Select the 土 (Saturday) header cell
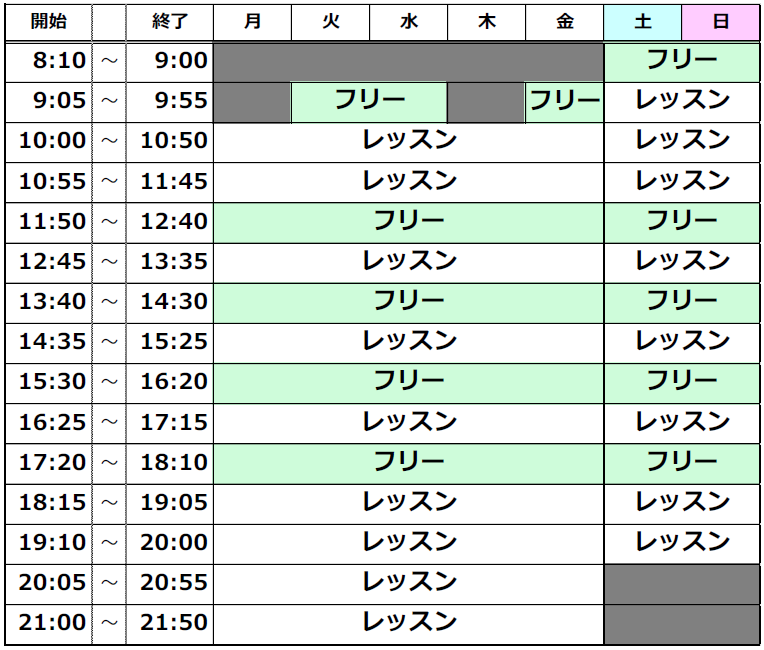The image size is (764, 650). (x=643, y=22)
